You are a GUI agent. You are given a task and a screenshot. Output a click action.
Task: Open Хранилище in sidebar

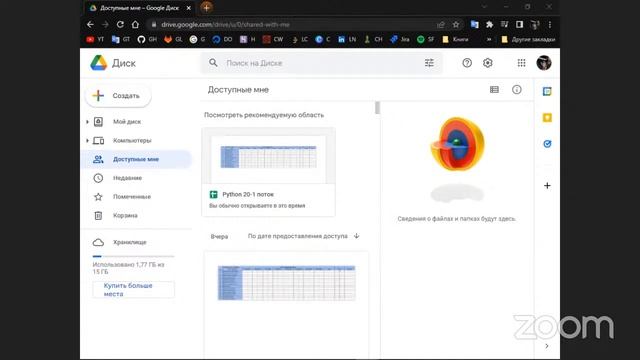(129, 242)
